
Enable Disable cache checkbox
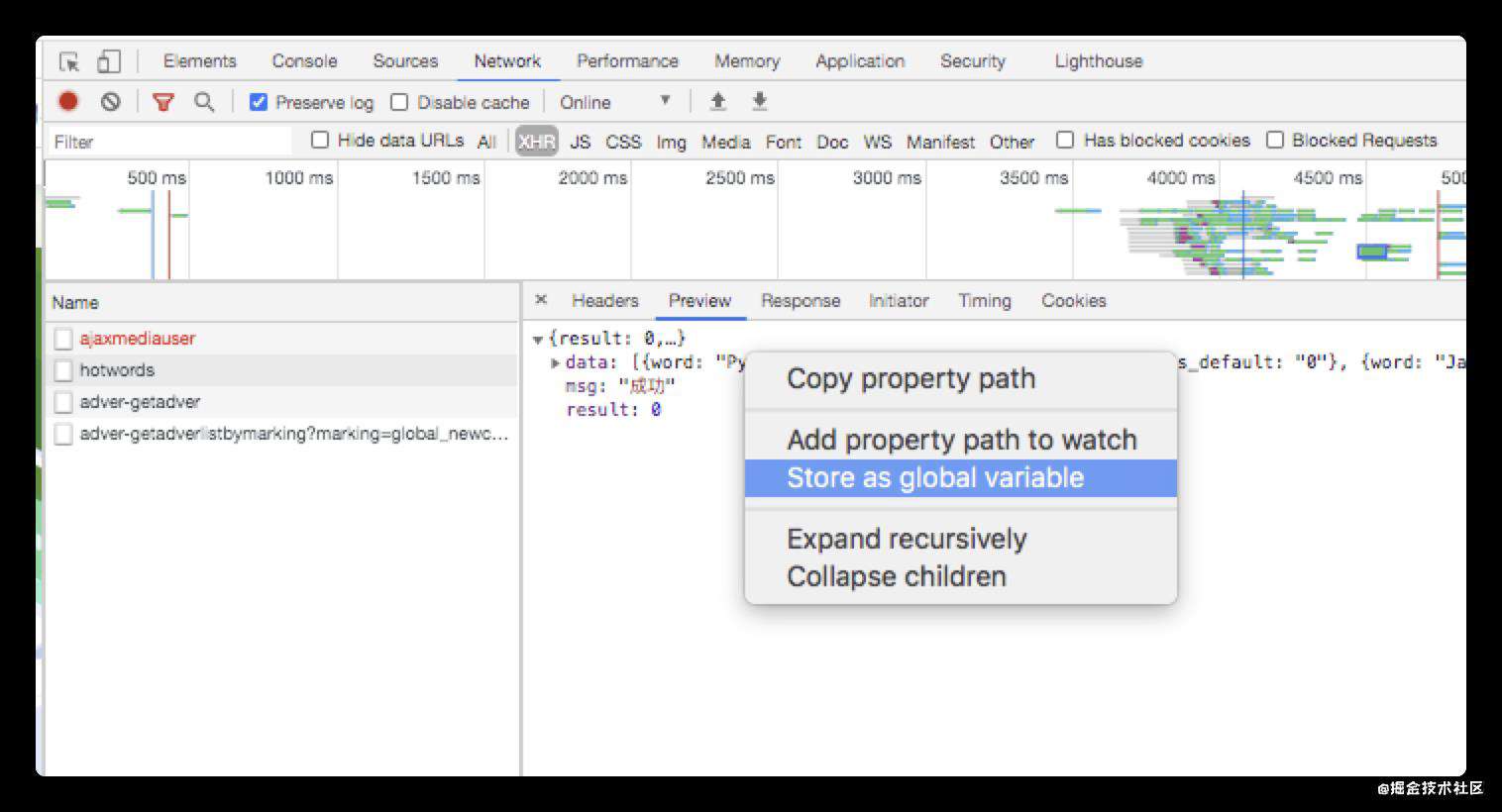pyautogui.click(x=399, y=102)
